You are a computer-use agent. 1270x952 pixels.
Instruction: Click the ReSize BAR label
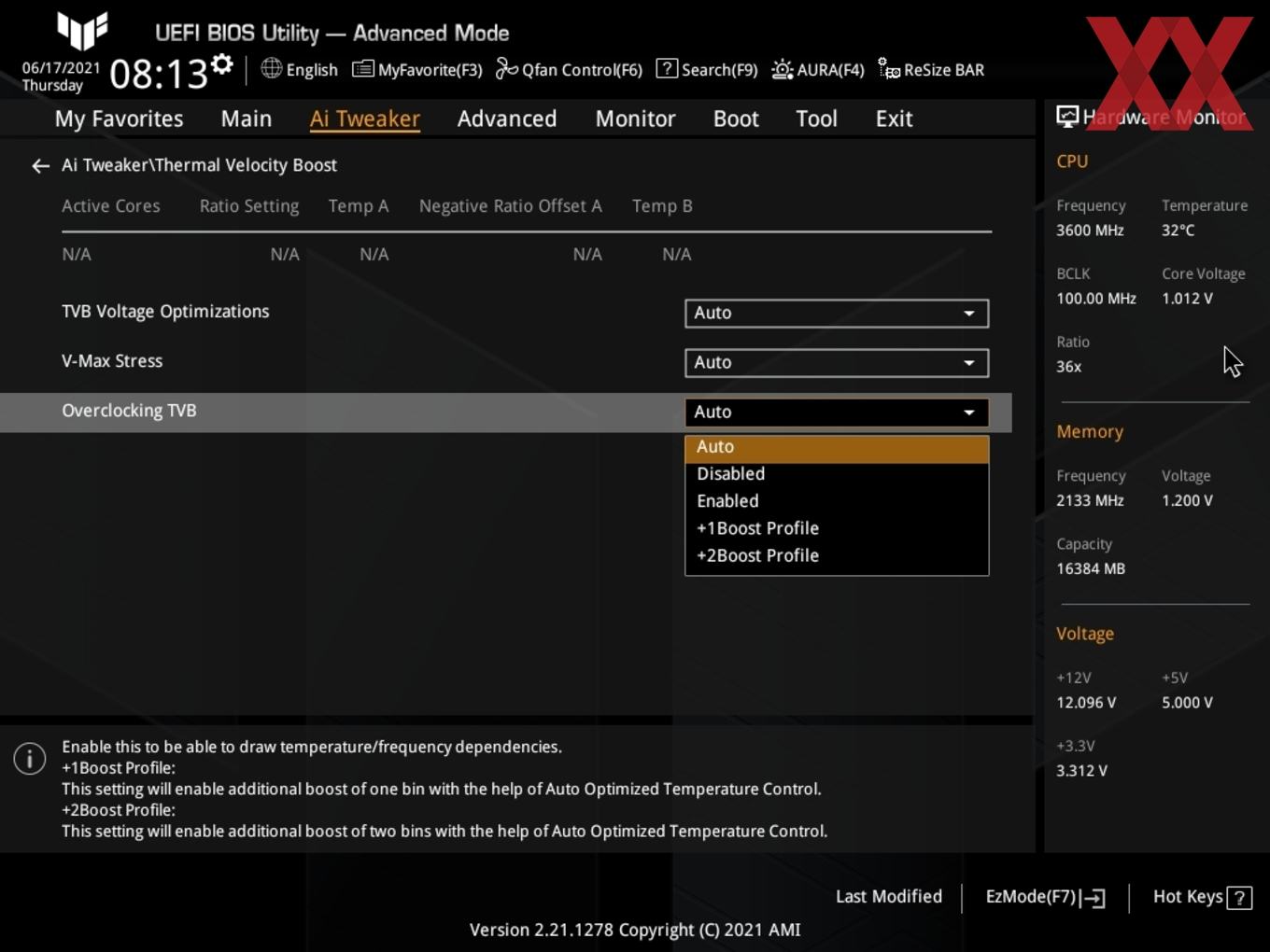coord(944,70)
